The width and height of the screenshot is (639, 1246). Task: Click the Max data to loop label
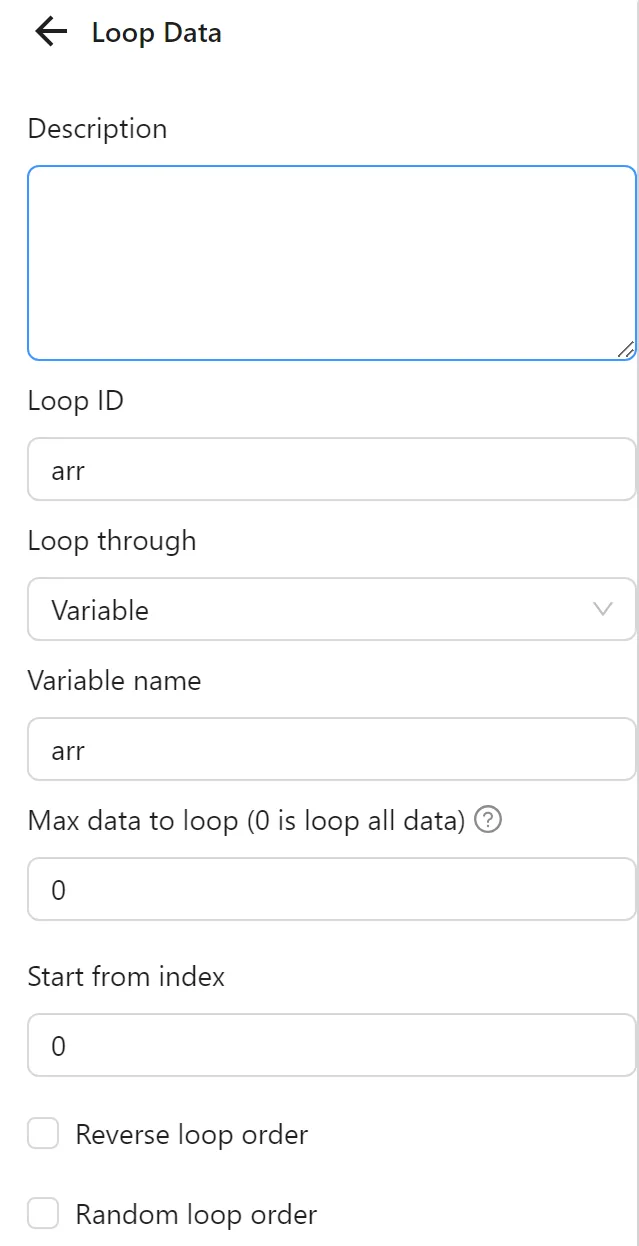248,820
